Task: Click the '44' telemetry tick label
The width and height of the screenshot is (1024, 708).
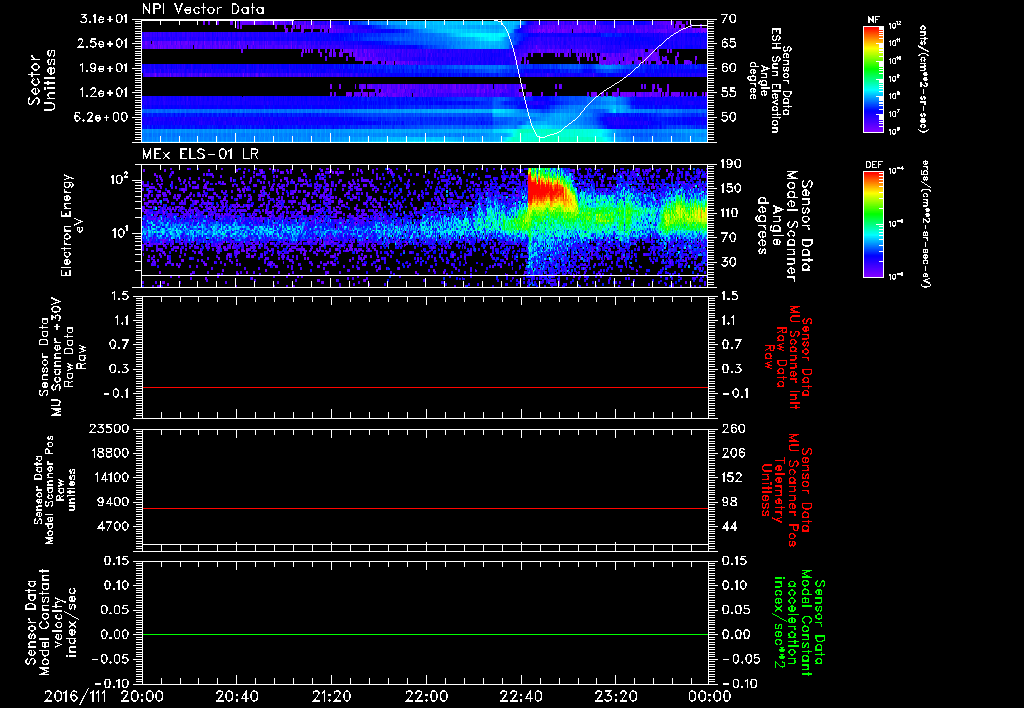Action: click(729, 526)
